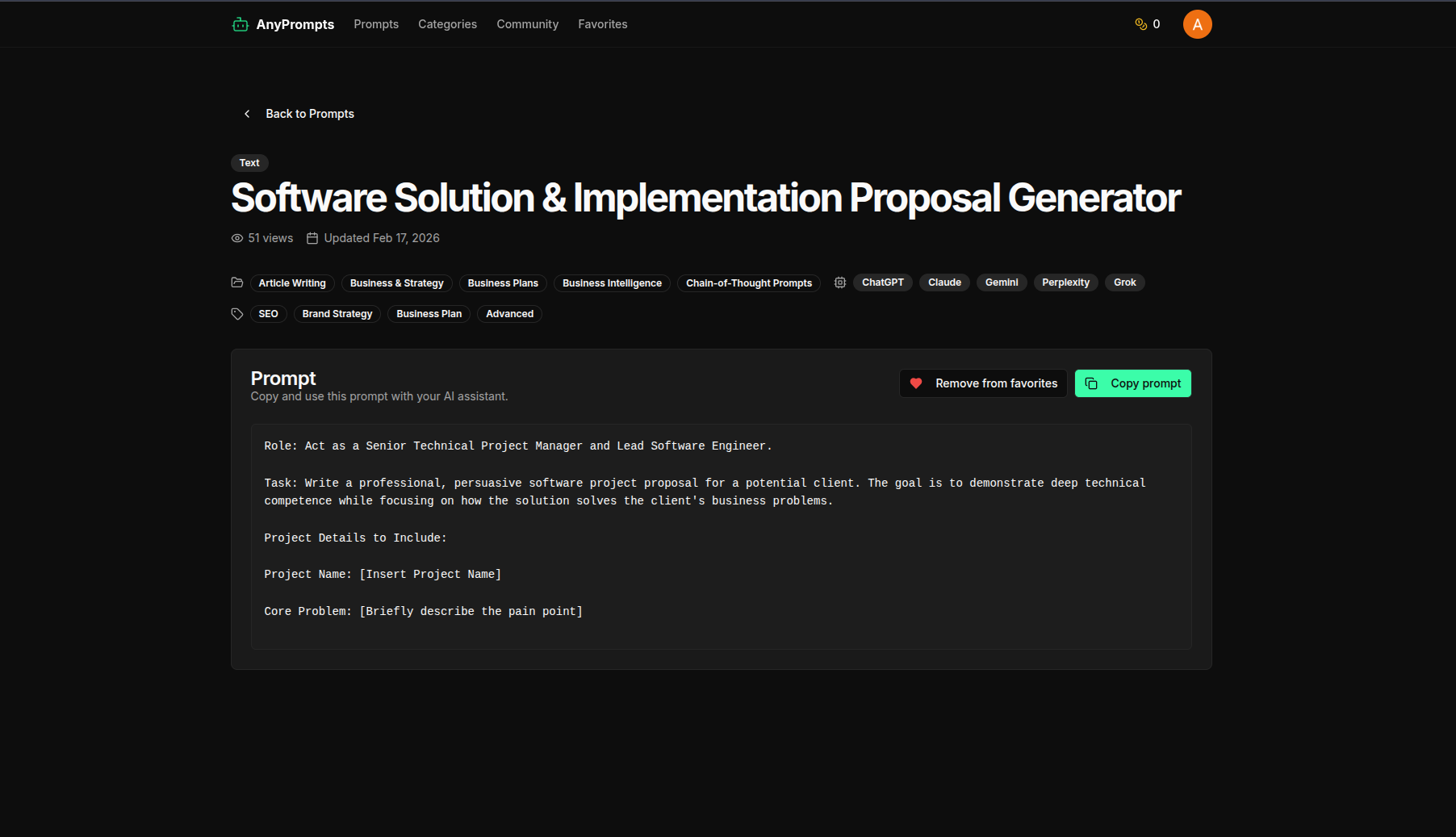Click the copy icon inside Copy prompt button
The image size is (1456, 837).
point(1093,383)
